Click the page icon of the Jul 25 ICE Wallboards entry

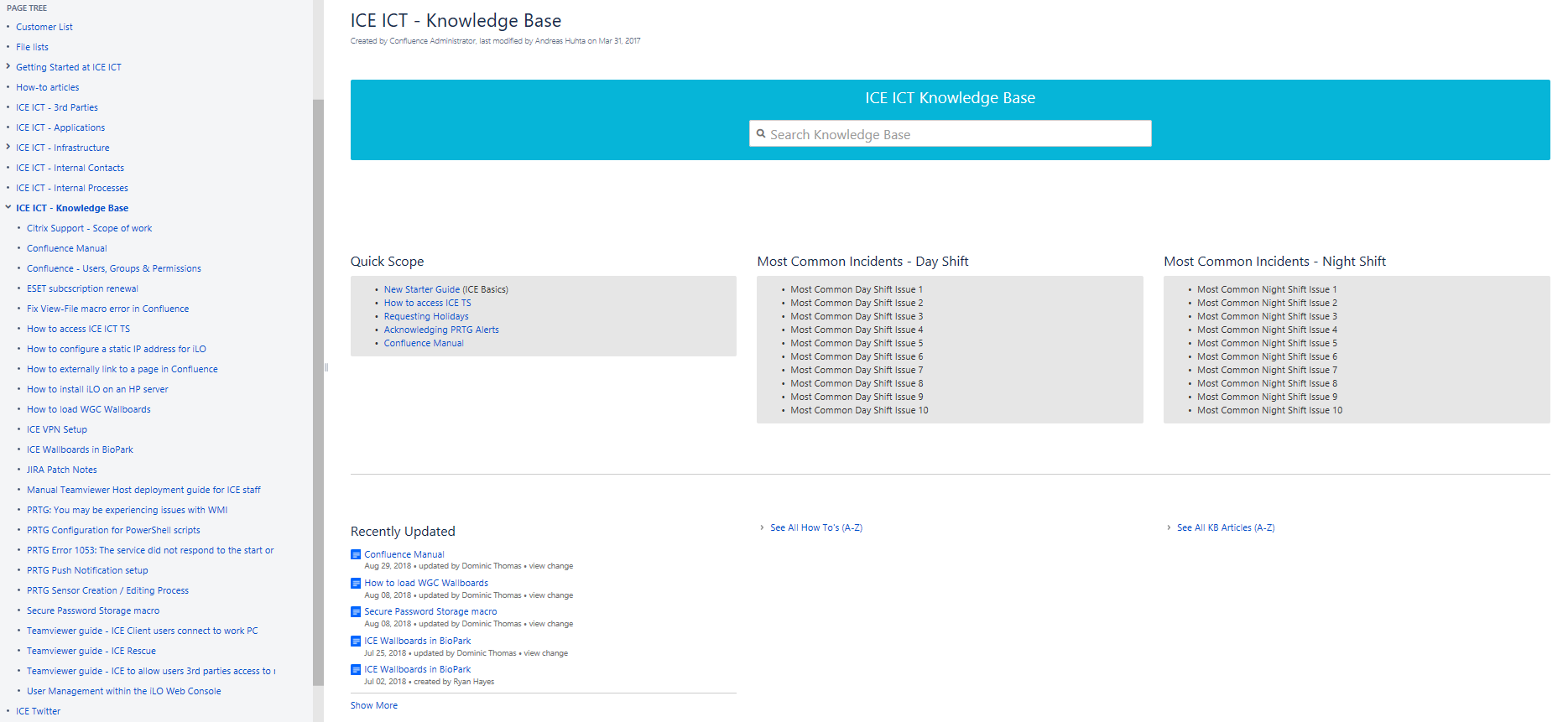click(356, 641)
